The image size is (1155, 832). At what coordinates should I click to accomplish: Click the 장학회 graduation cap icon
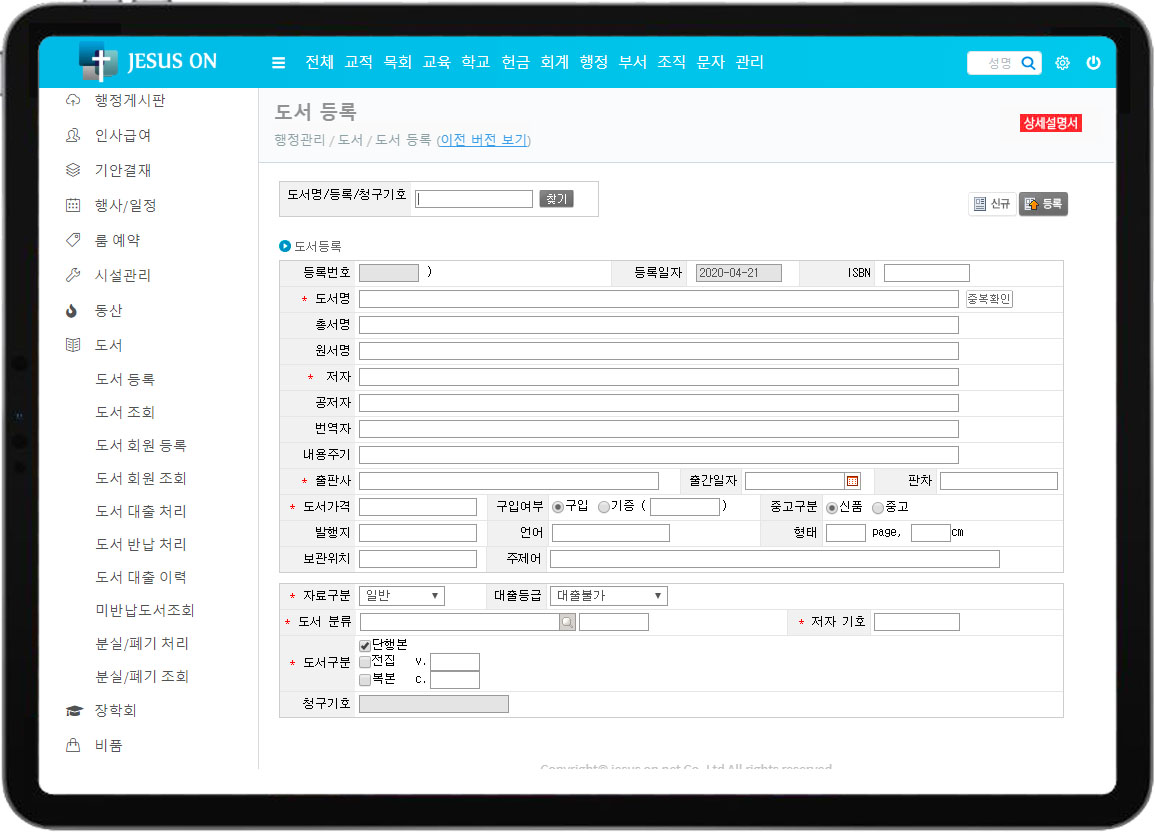(x=73, y=711)
